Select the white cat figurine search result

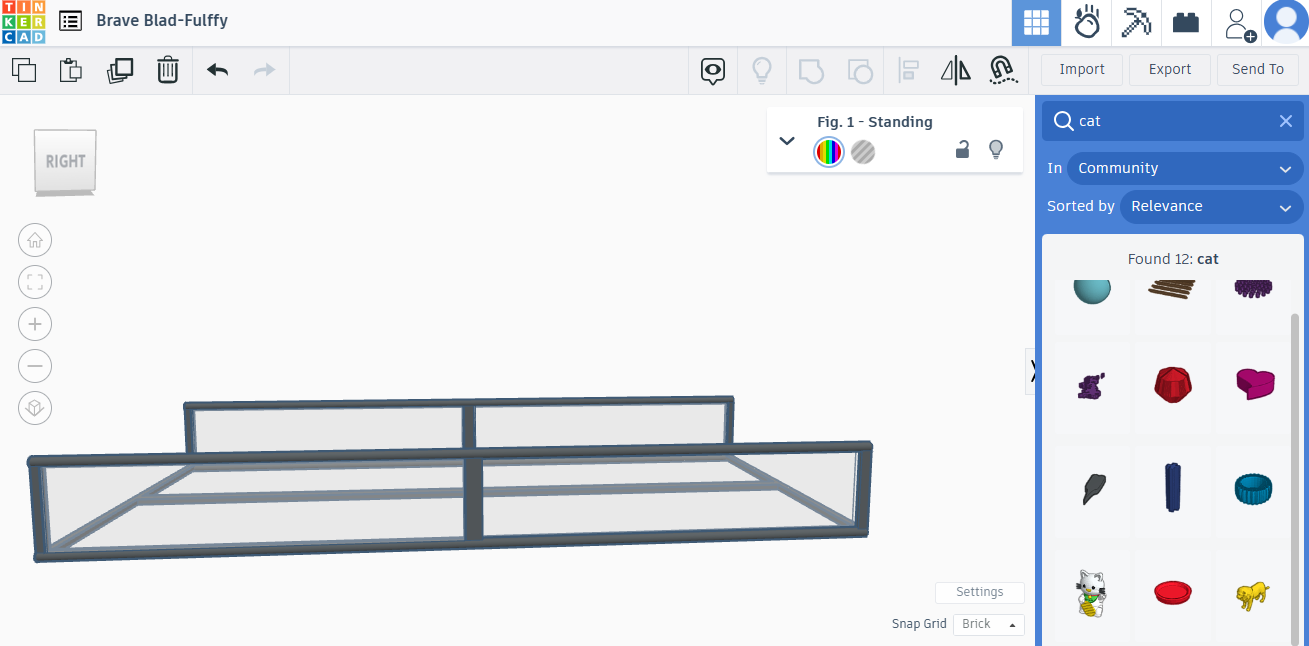click(x=1091, y=592)
